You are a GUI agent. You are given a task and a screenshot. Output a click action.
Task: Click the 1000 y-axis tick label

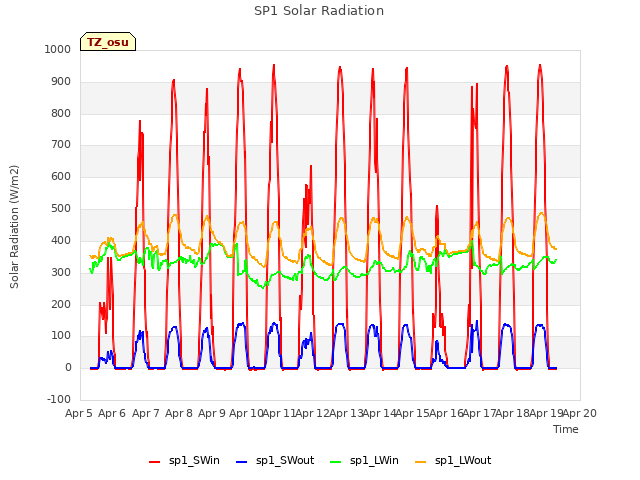tap(58, 49)
